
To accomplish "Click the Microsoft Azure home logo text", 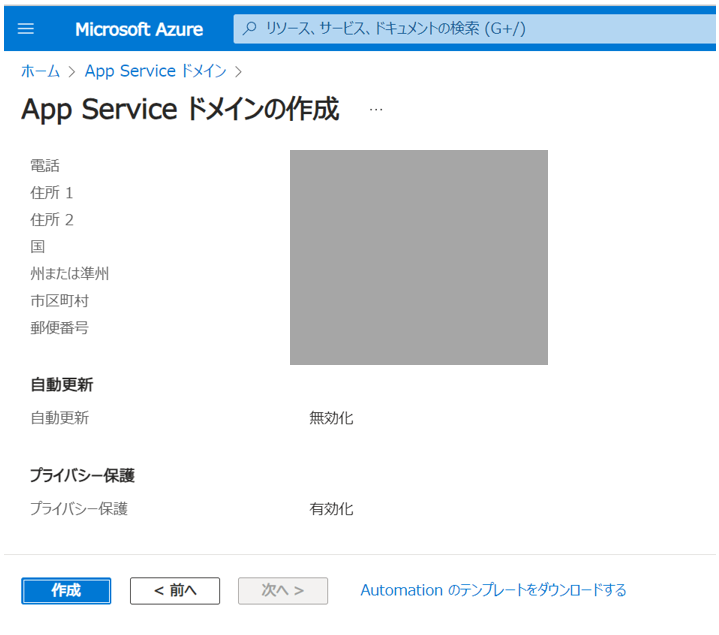I will coord(139,29).
